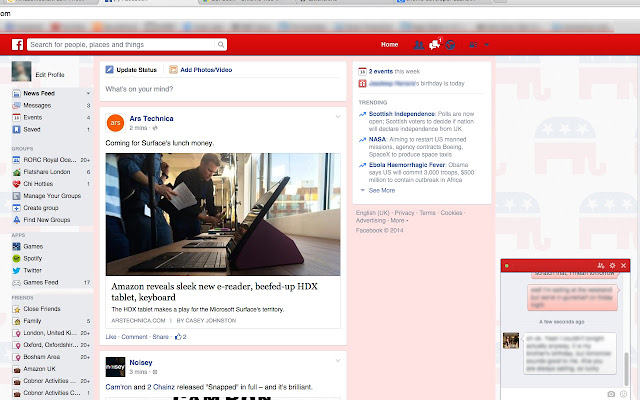Open RORC Royal Oce... group

(x=51, y=160)
